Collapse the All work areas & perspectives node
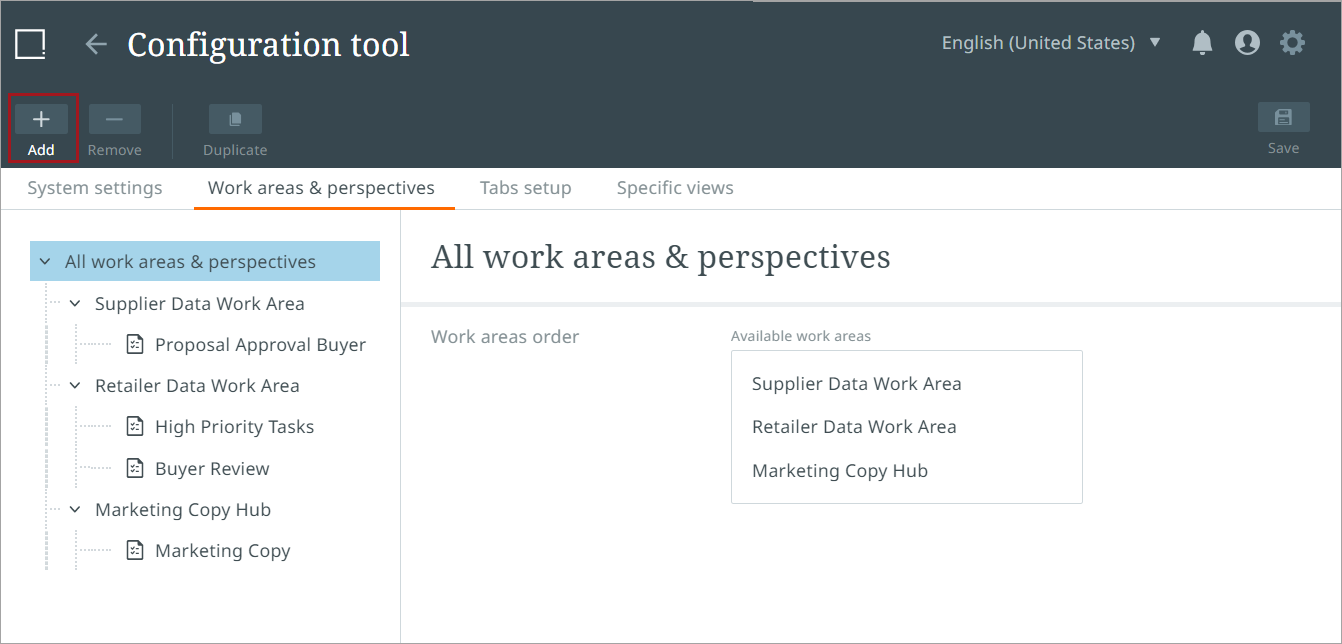This screenshot has width=1342, height=644. click(45, 262)
